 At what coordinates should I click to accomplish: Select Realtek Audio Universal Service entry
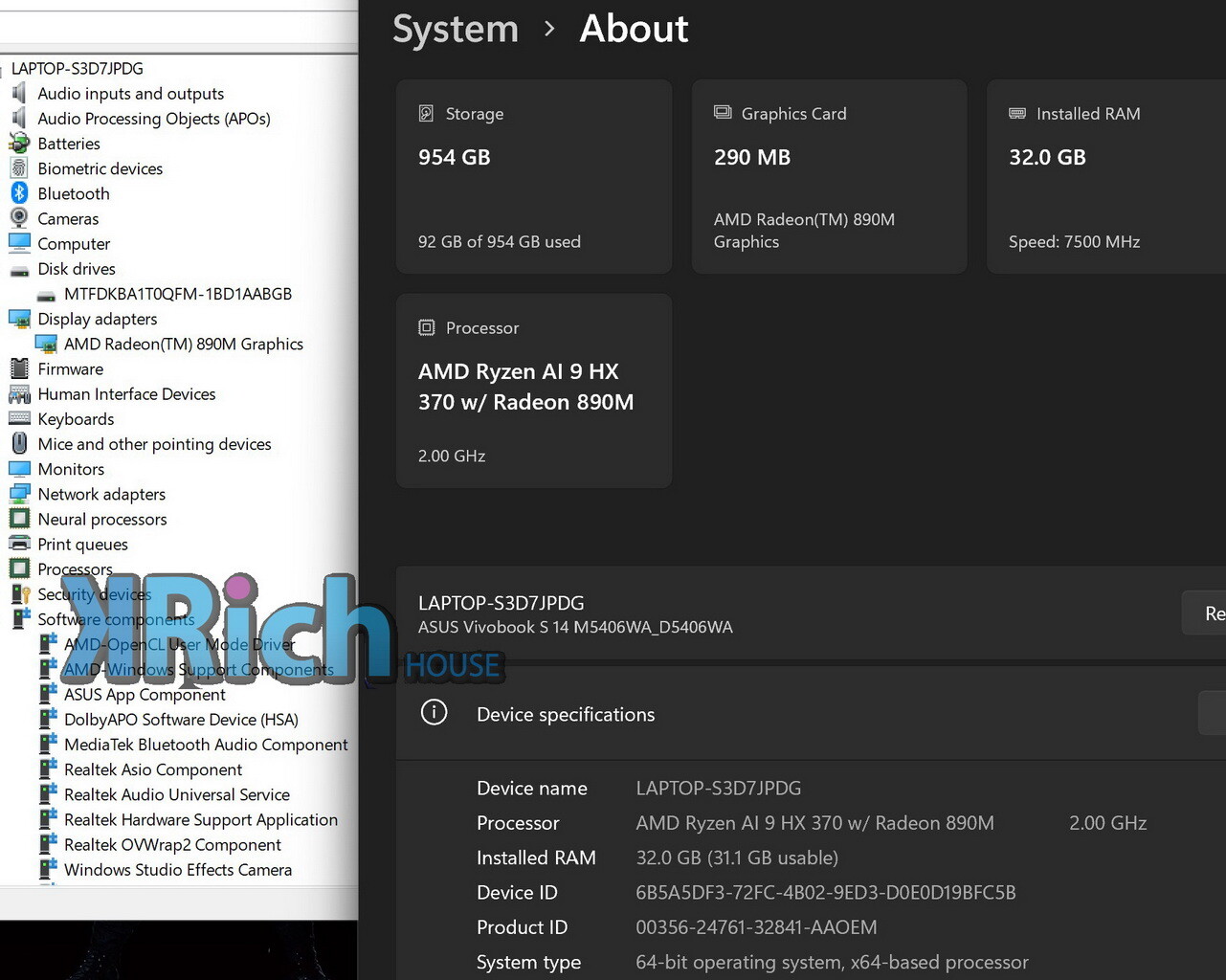(x=177, y=794)
